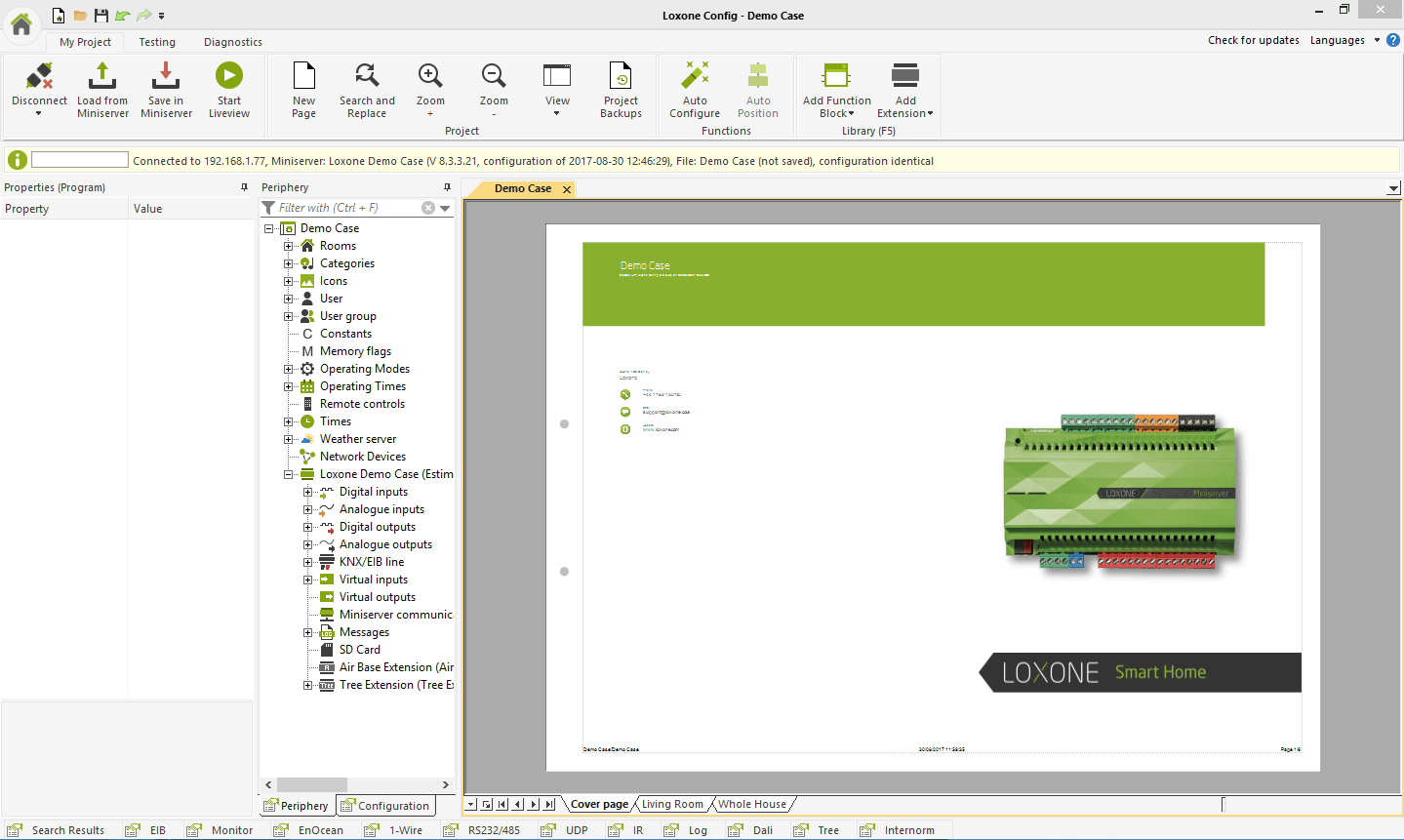This screenshot has width=1404, height=840.
Task: Open the EnOcean bottom panel
Action: coord(310,830)
